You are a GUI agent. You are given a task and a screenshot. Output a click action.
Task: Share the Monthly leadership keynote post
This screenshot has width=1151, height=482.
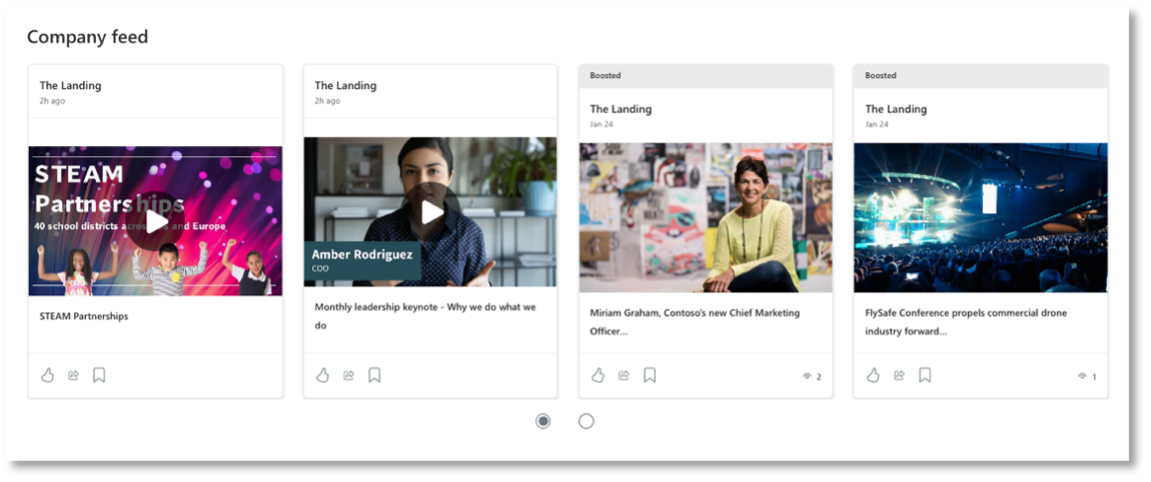(x=348, y=375)
